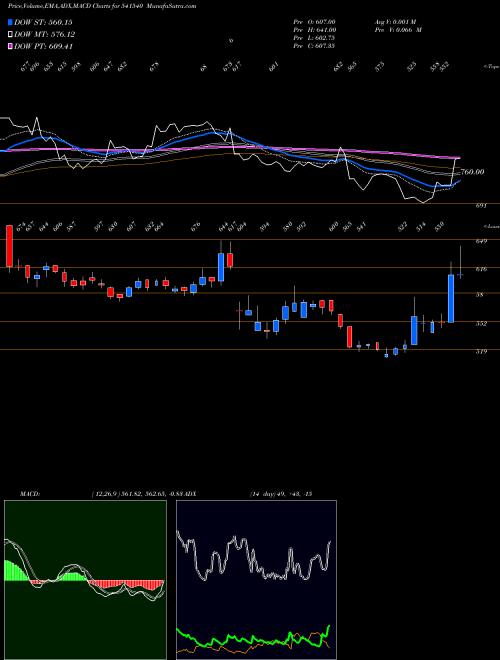
Task: Open the dark blue ADX indicator panel
Action: pyautogui.click(x=256, y=580)
